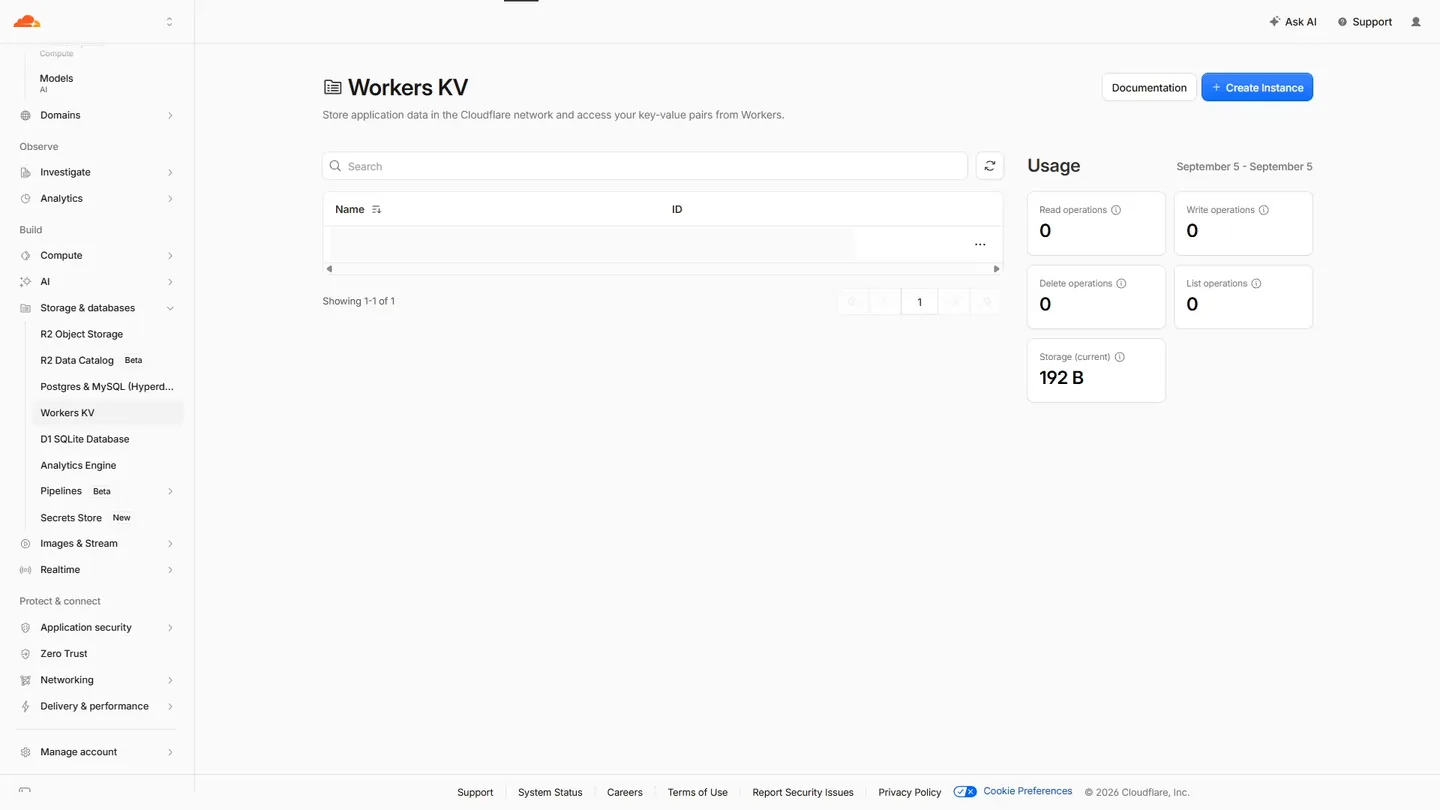This screenshot has height=810, width=1440.
Task: Show info for Write operations
Action: tap(1264, 210)
